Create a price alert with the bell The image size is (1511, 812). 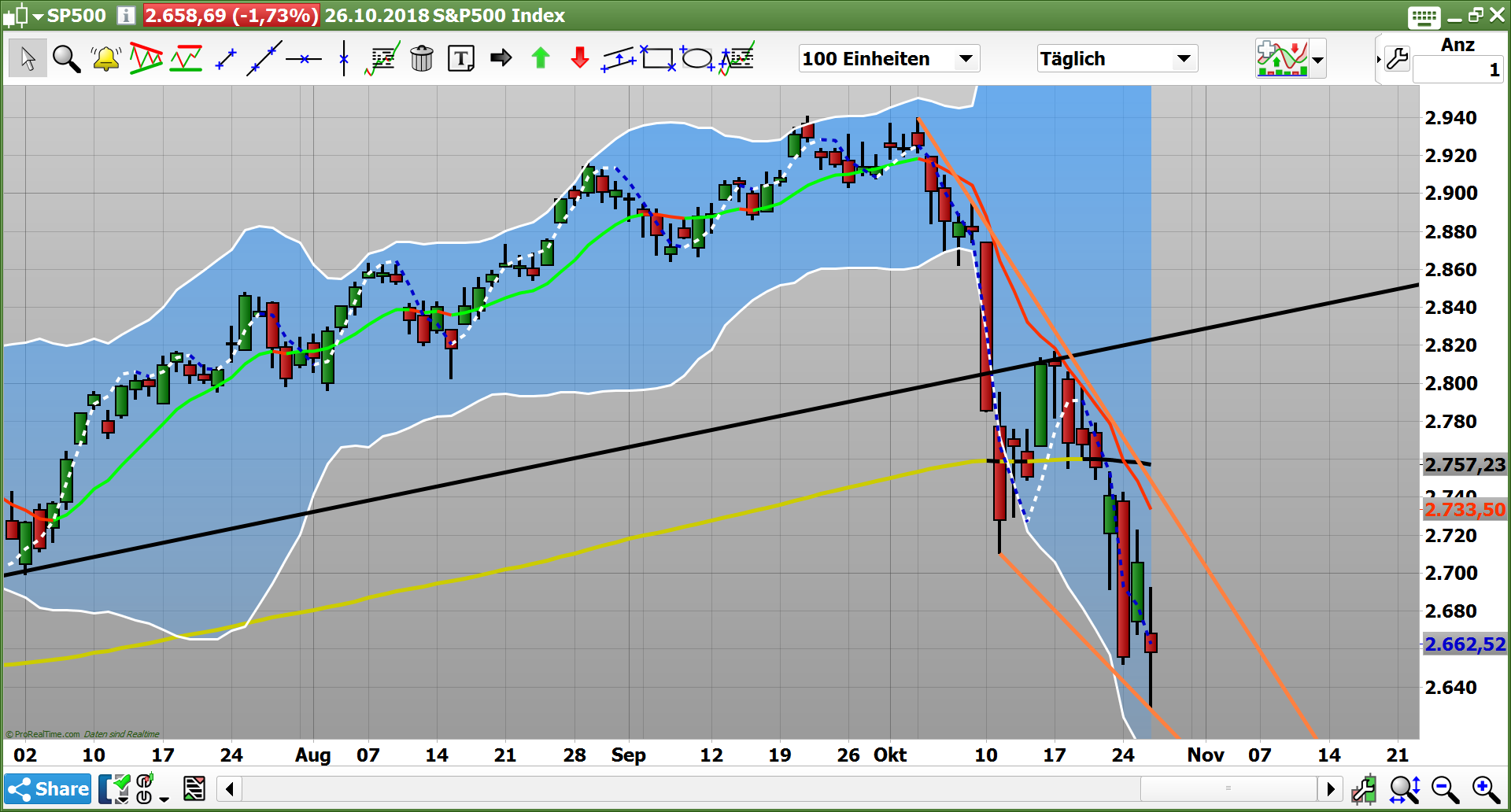pyautogui.click(x=105, y=58)
